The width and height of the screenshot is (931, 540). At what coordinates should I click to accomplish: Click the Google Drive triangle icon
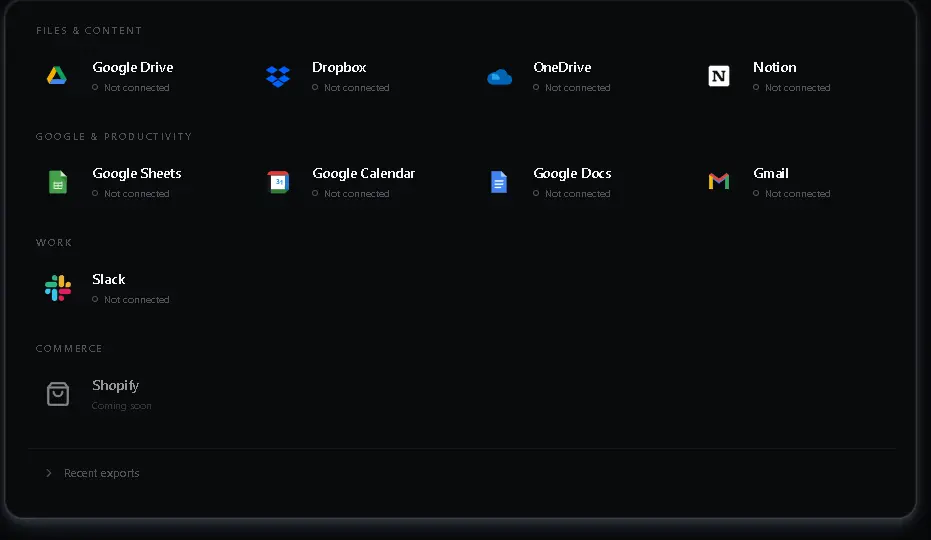pyautogui.click(x=57, y=75)
